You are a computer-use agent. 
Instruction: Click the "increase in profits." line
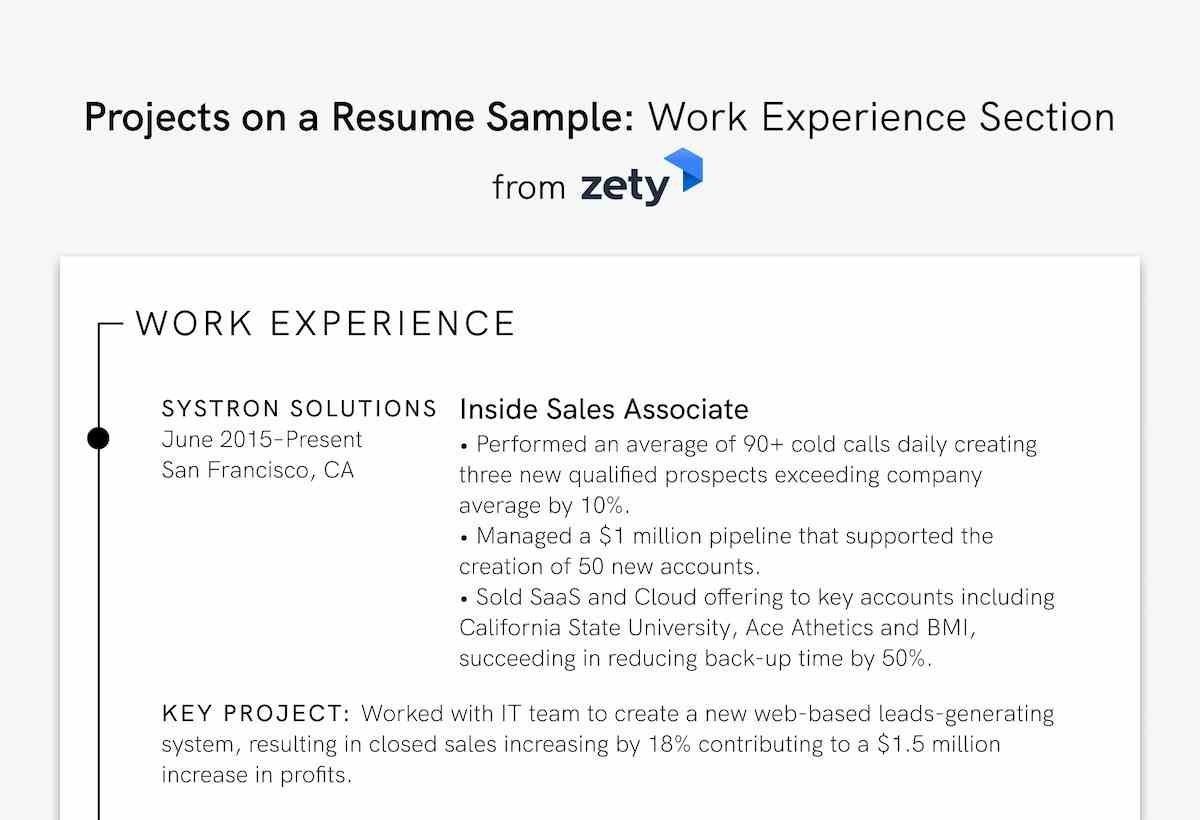click(x=257, y=776)
